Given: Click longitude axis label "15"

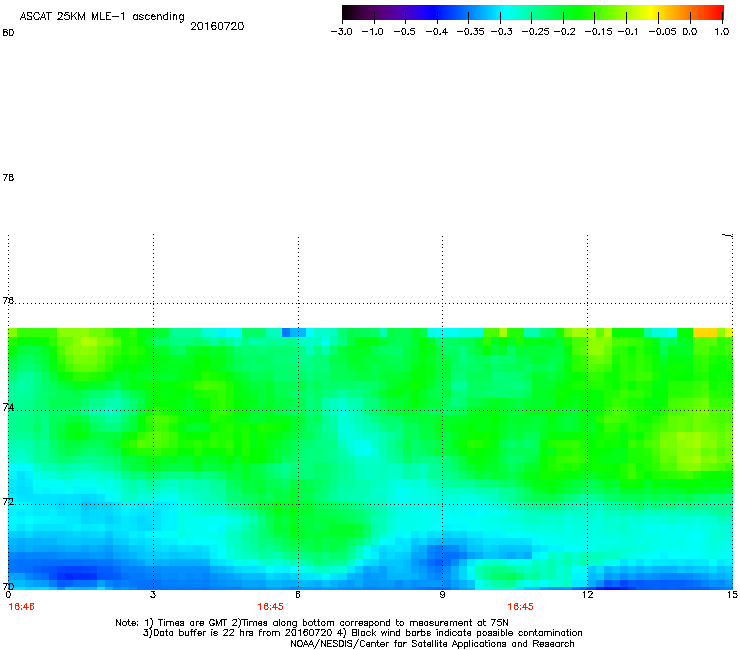Looking at the screenshot, I should (x=732, y=595).
